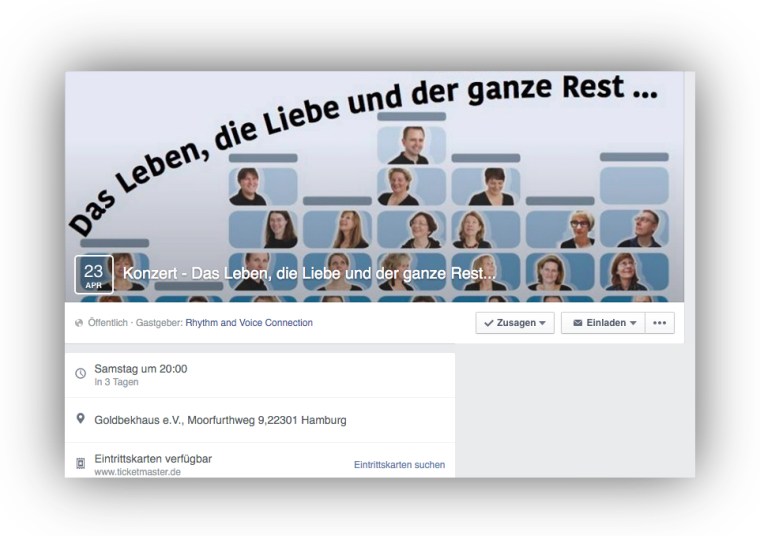760x536 pixels.
Task: Open the three-dots more options button
Action: click(x=660, y=323)
